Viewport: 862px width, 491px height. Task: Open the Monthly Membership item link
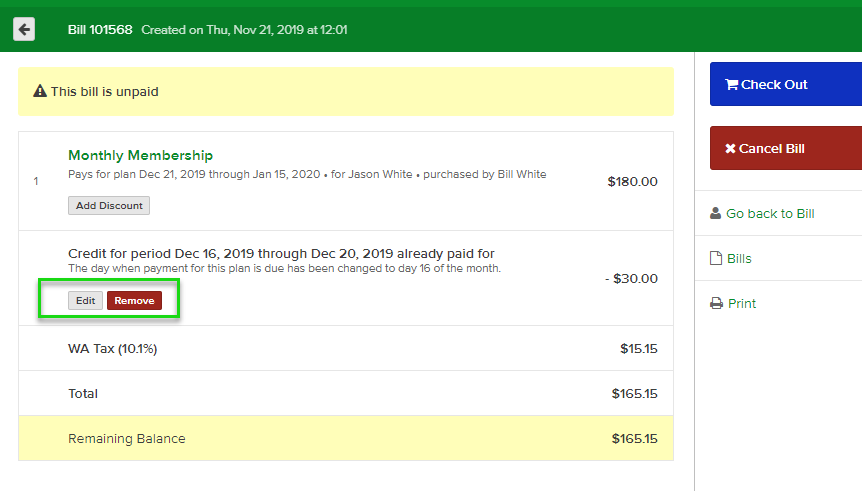[x=140, y=156]
